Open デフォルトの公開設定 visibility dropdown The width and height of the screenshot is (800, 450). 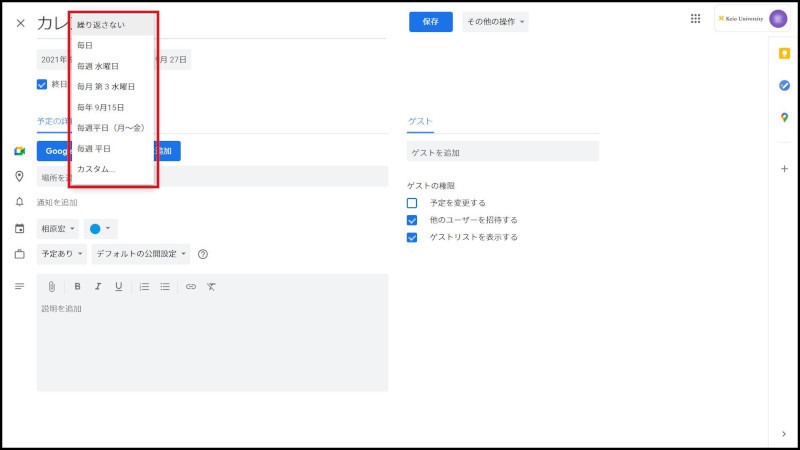point(140,254)
